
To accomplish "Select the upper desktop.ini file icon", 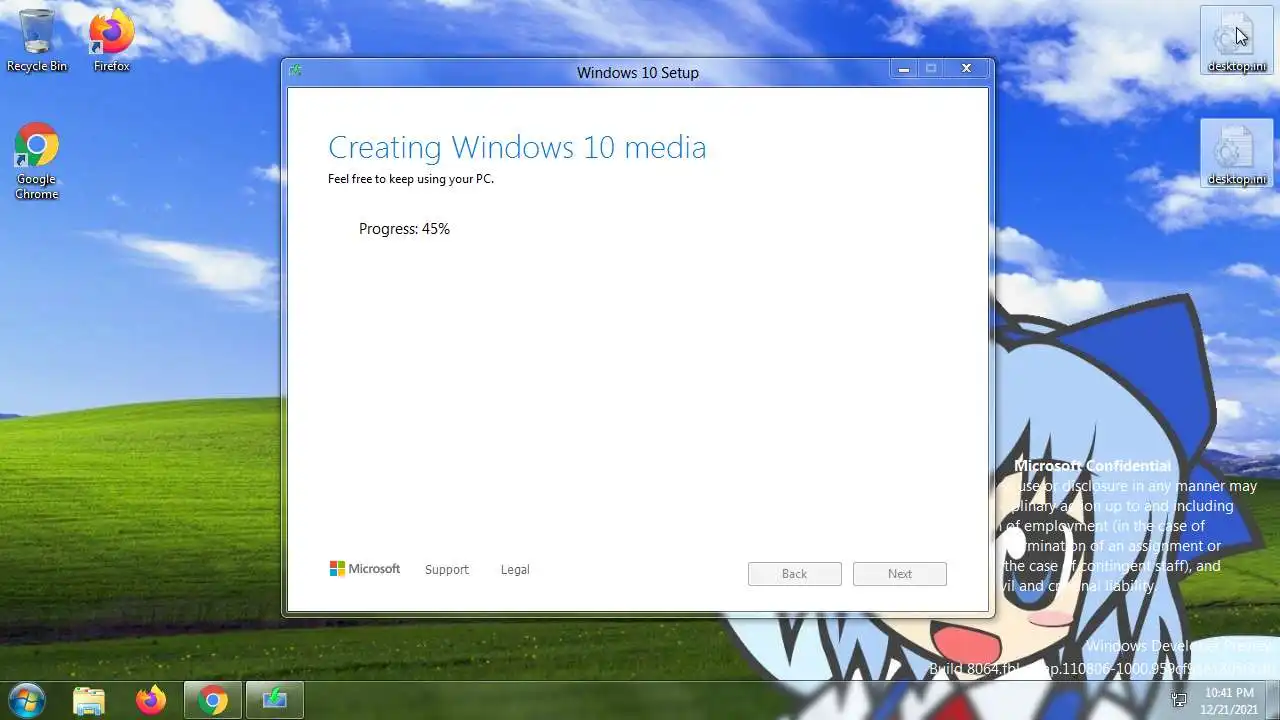I will click(x=1237, y=40).
